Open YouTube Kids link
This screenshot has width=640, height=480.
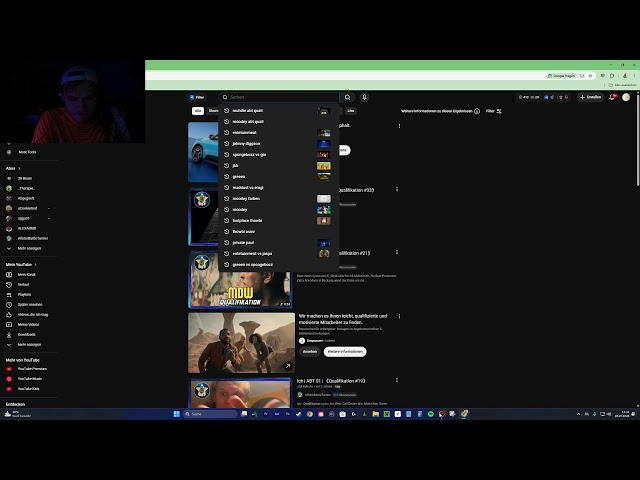click(27, 389)
